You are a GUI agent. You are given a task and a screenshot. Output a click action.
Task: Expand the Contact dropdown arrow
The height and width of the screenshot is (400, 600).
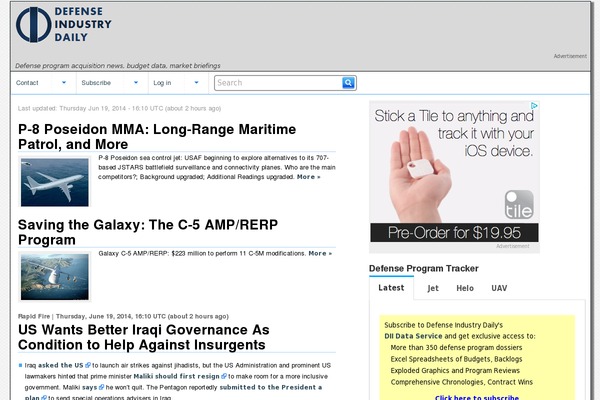tap(64, 83)
